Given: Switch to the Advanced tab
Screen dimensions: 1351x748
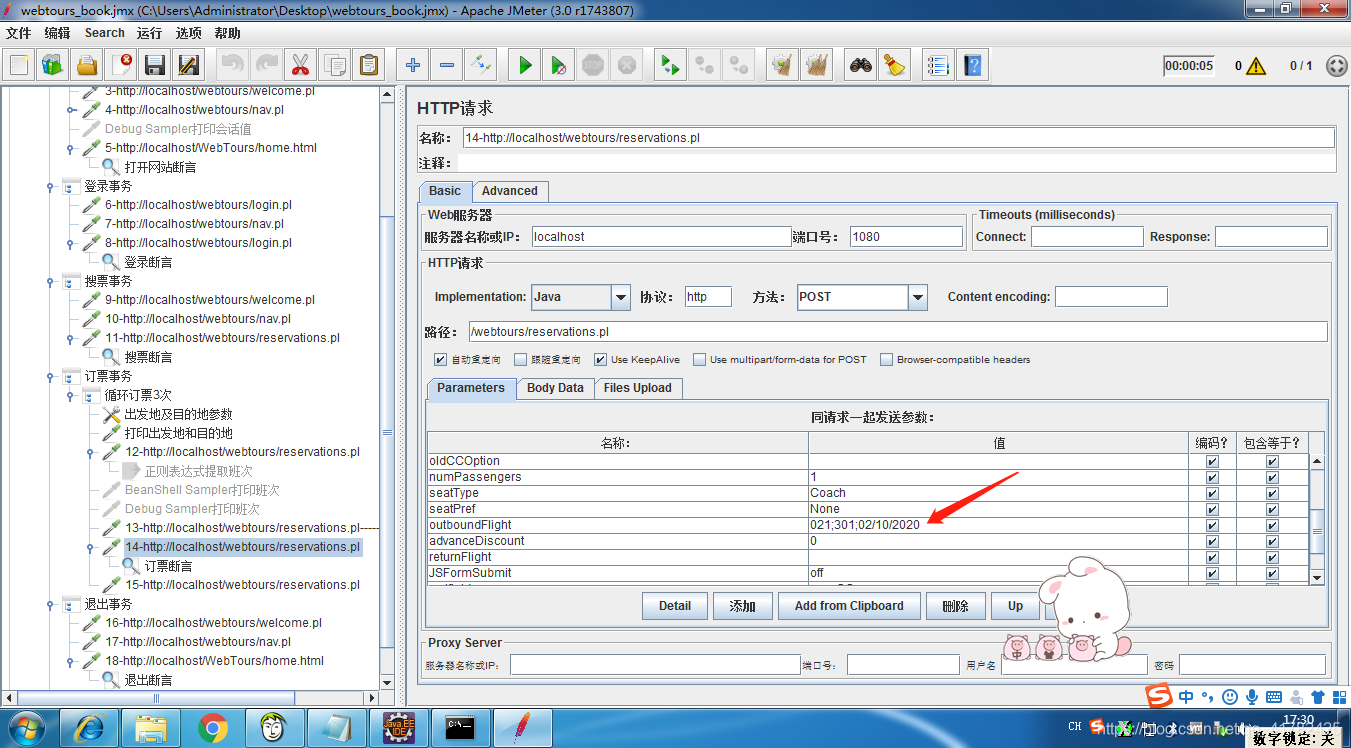Looking at the screenshot, I should click(x=510, y=191).
